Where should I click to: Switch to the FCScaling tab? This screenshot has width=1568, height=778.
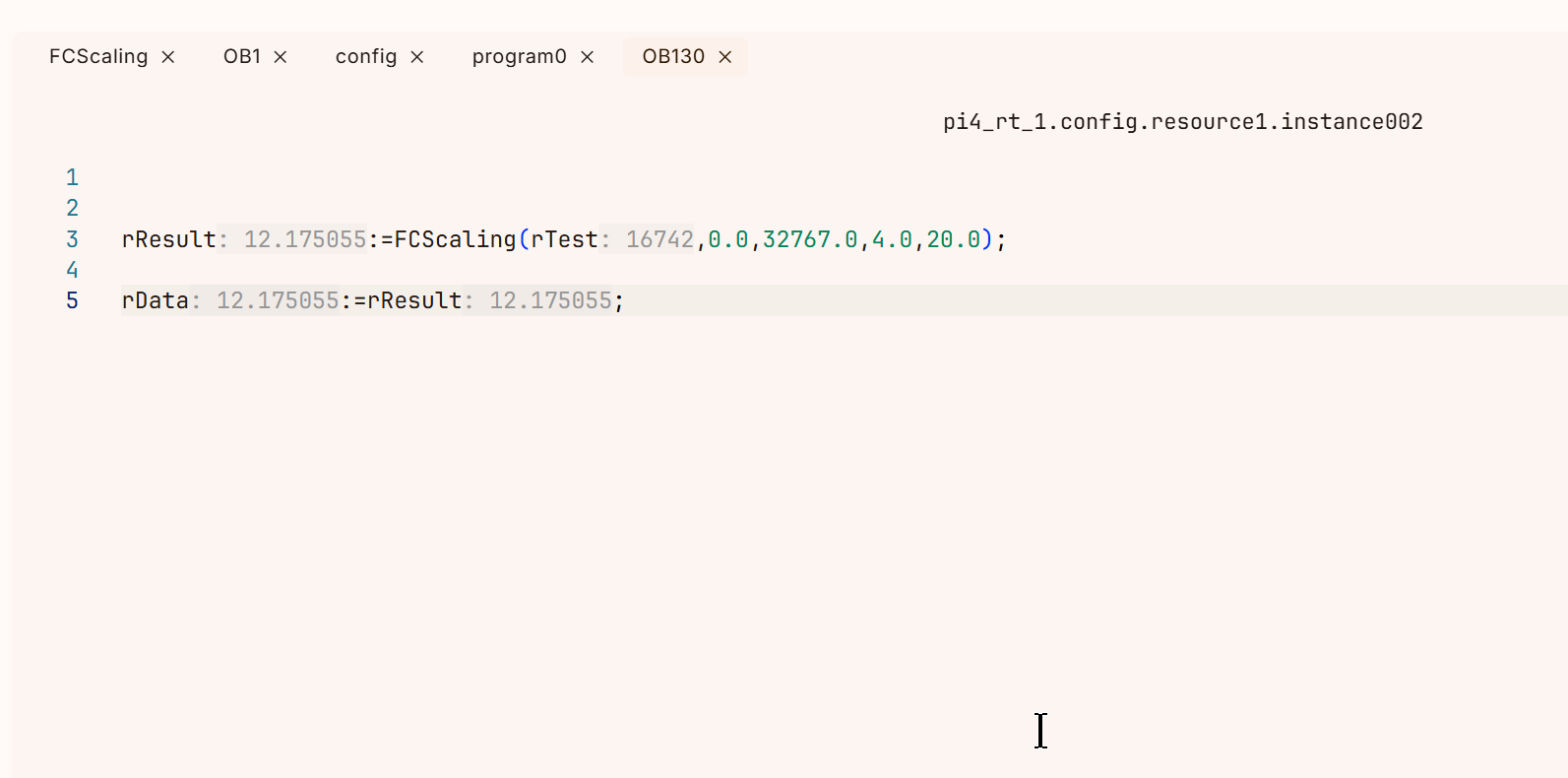pos(98,57)
